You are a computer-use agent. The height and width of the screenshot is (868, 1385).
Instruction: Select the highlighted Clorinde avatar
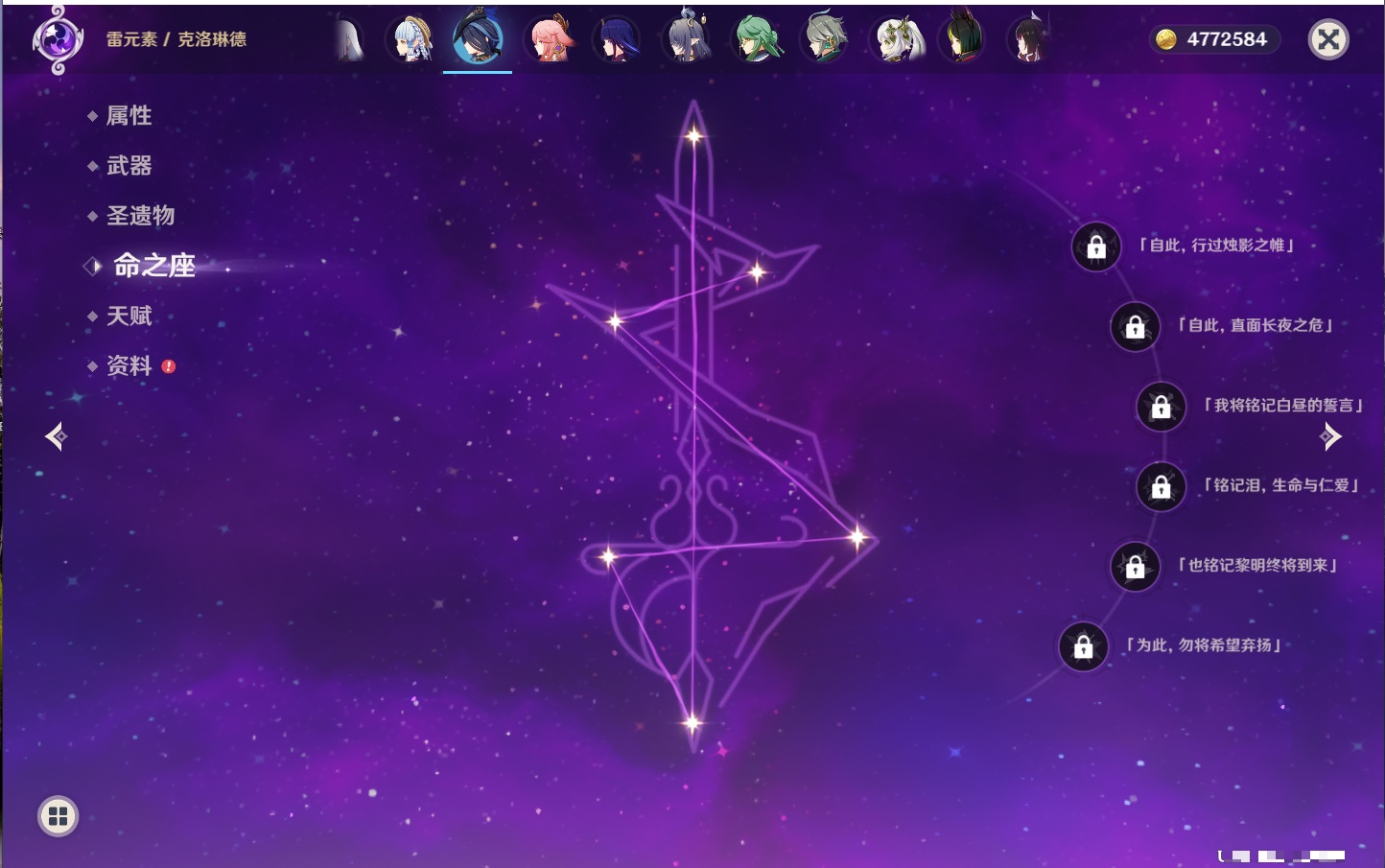[x=478, y=37]
